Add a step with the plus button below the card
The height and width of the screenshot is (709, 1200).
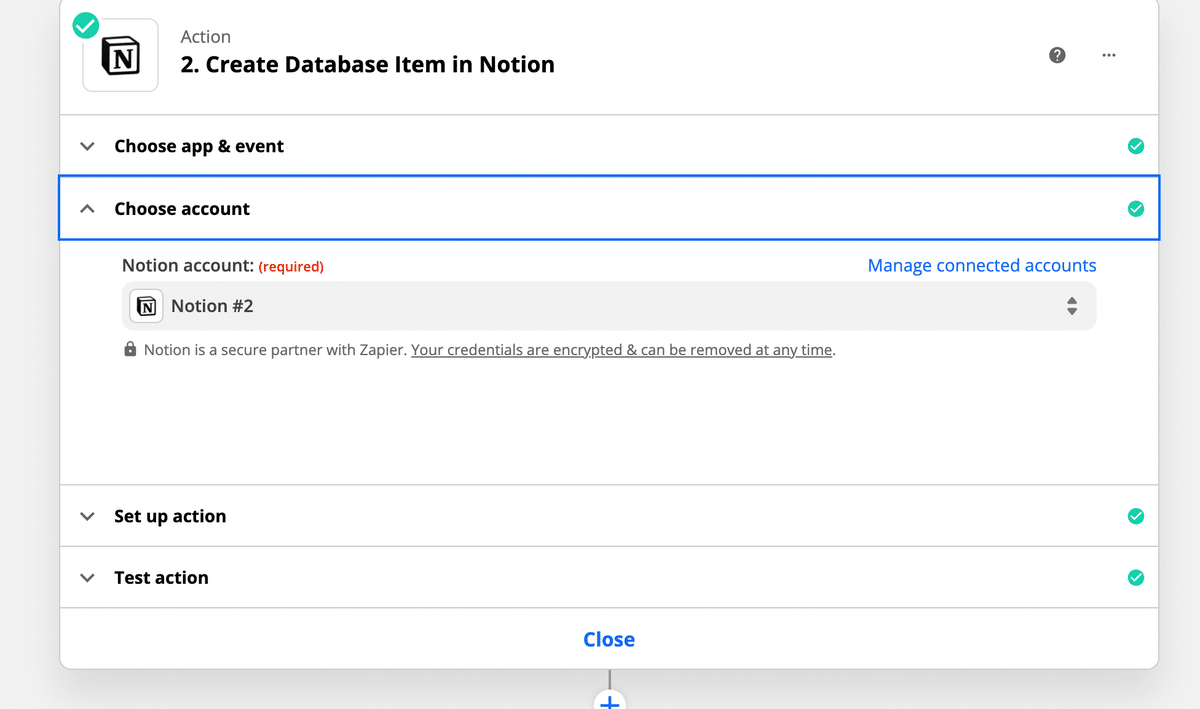(x=609, y=701)
